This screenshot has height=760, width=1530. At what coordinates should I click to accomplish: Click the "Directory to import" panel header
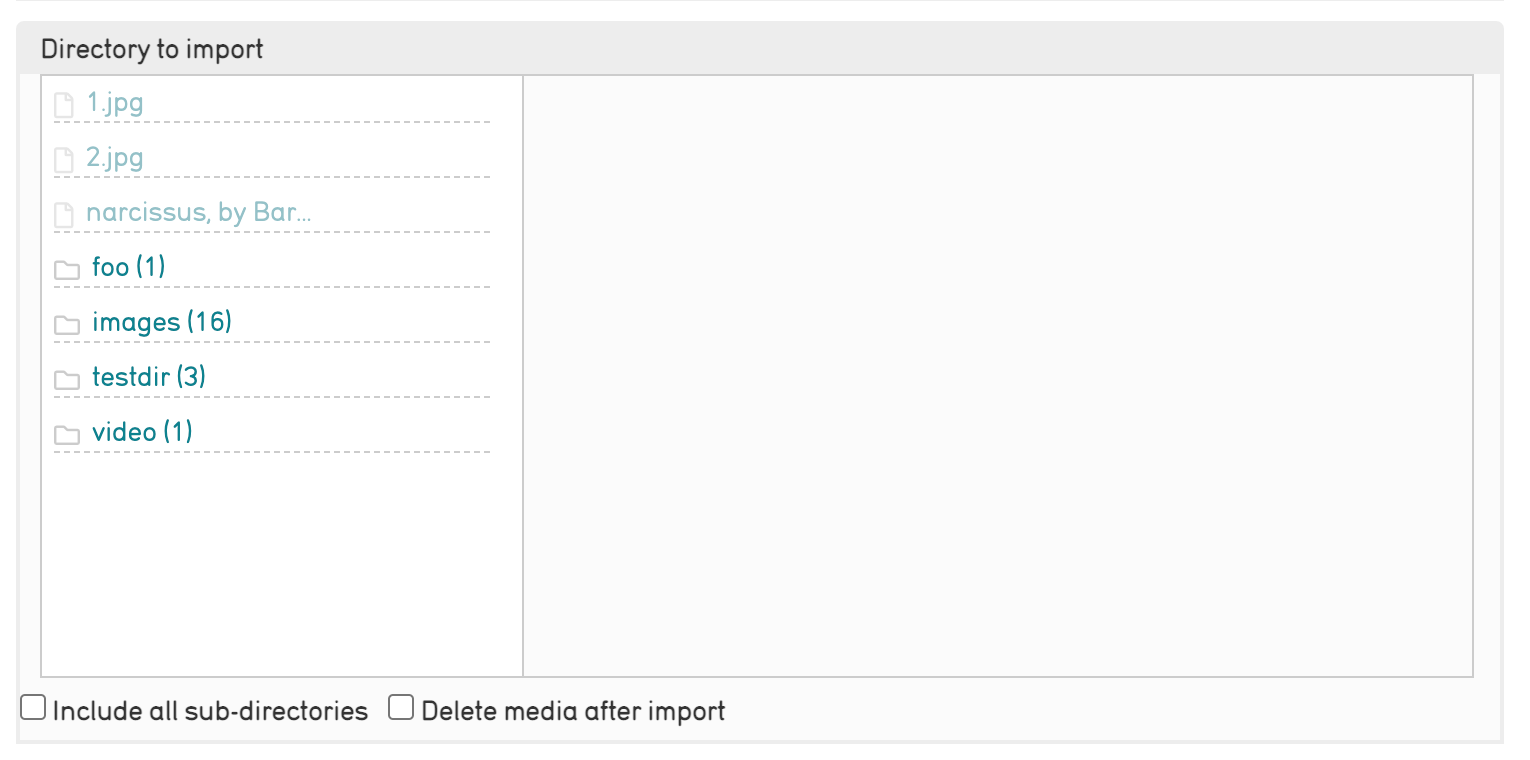click(x=152, y=49)
